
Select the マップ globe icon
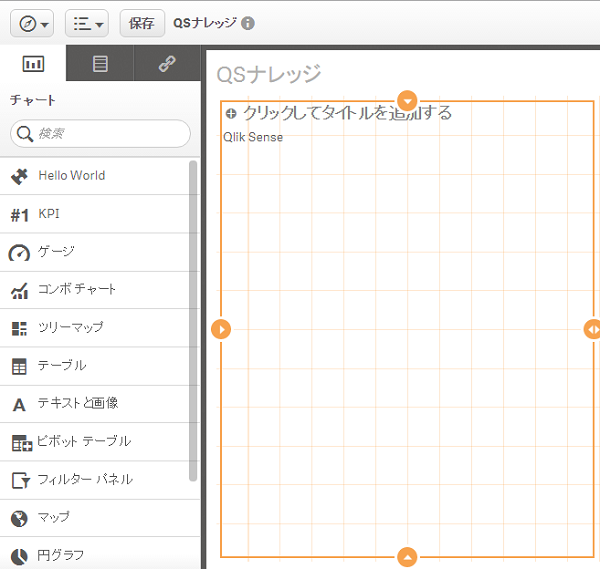point(19,518)
